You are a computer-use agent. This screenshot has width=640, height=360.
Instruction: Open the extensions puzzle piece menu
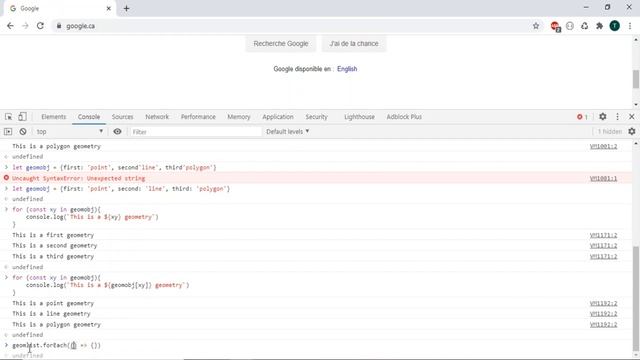599,26
